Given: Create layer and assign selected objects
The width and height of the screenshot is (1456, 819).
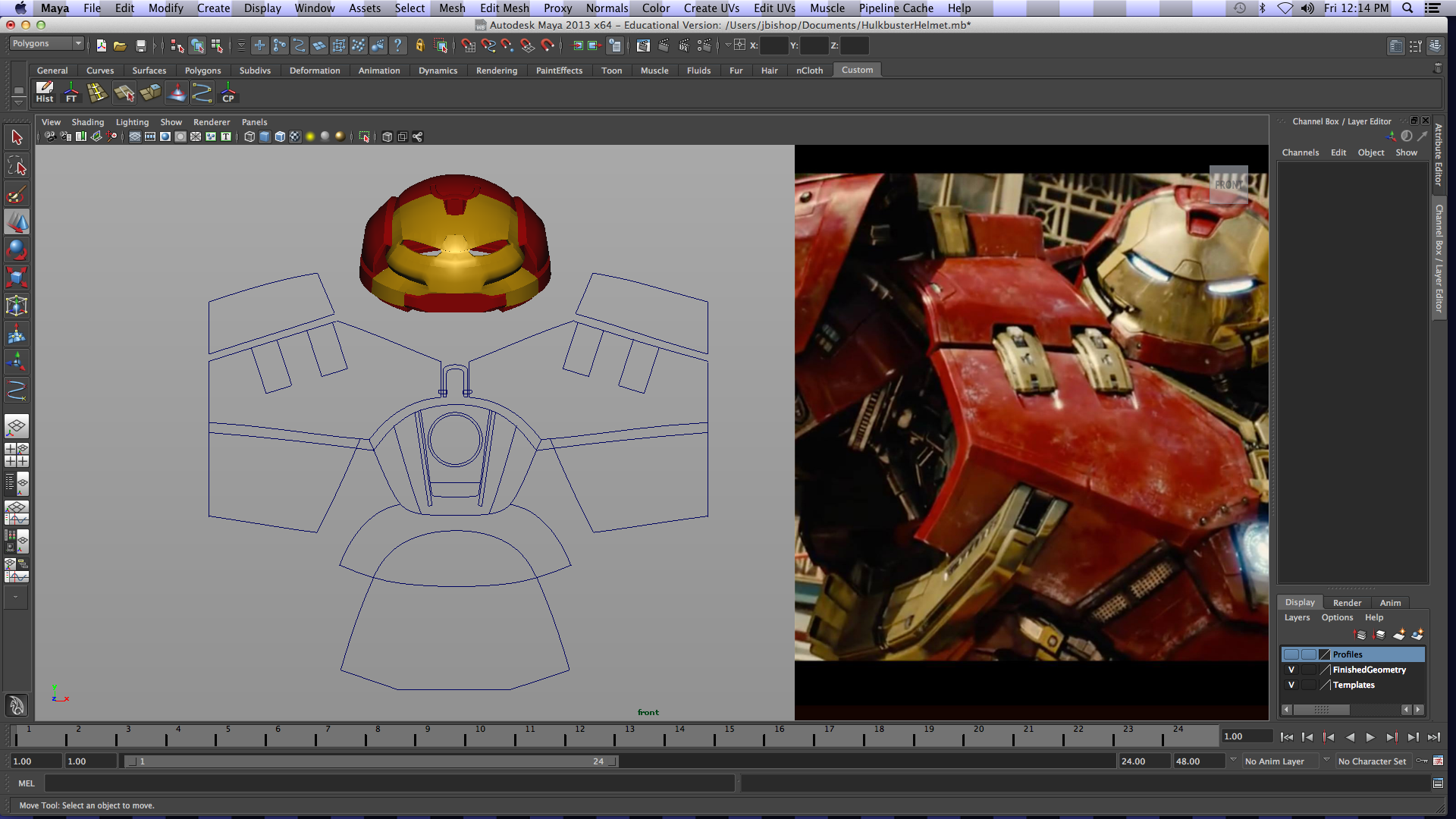Looking at the screenshot, I should (1417, 635).
